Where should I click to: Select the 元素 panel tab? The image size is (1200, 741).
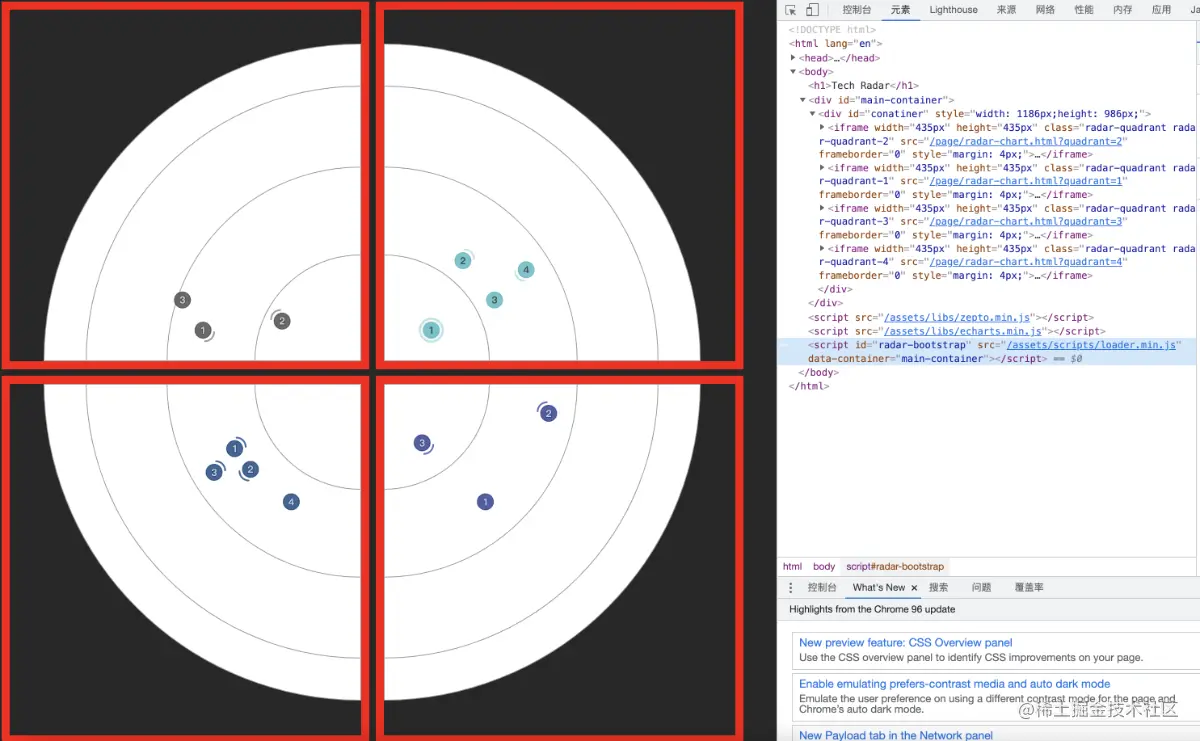coord(901,10)
